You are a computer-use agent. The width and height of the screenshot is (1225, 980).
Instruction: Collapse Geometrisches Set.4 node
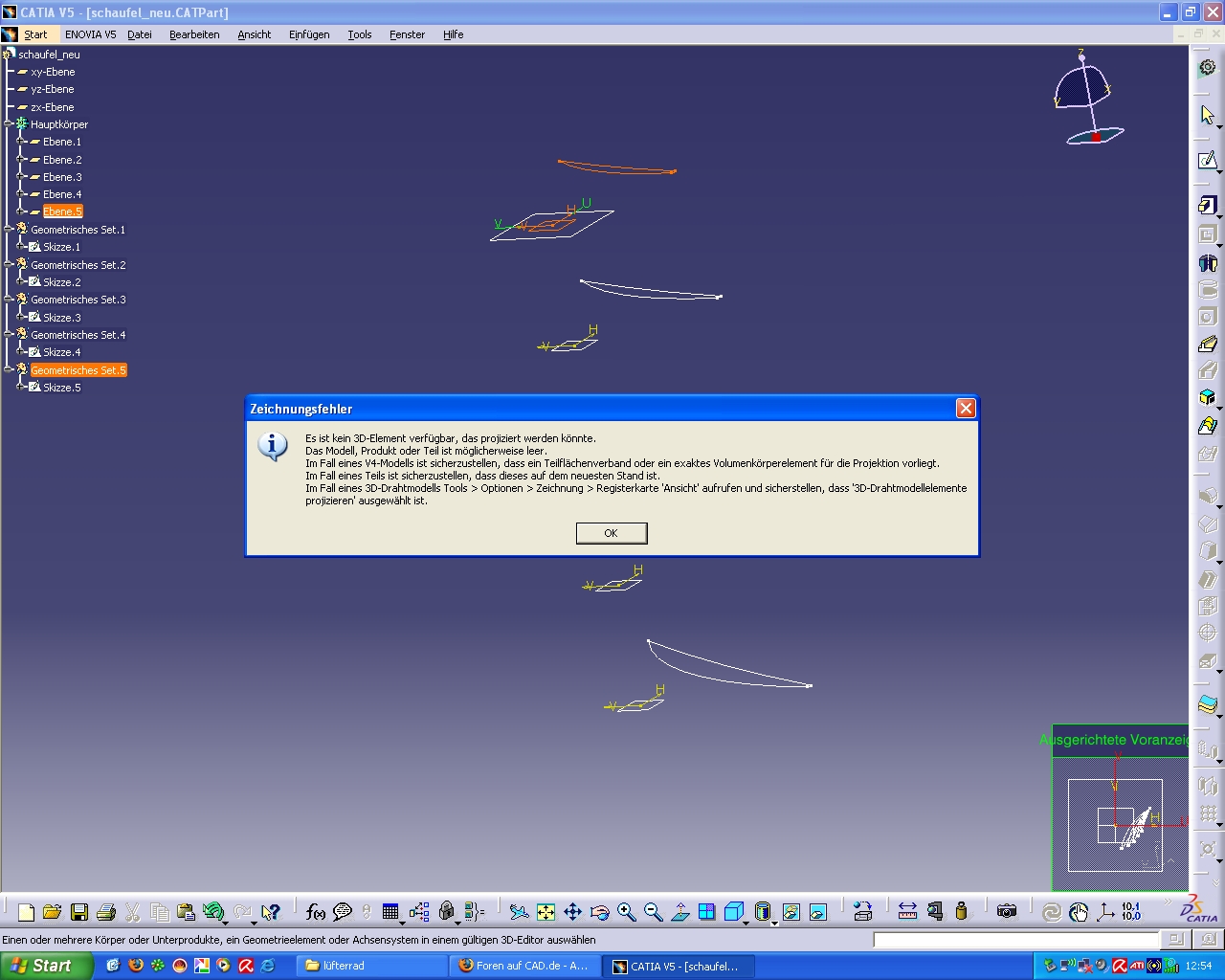(x=8, y=334)
